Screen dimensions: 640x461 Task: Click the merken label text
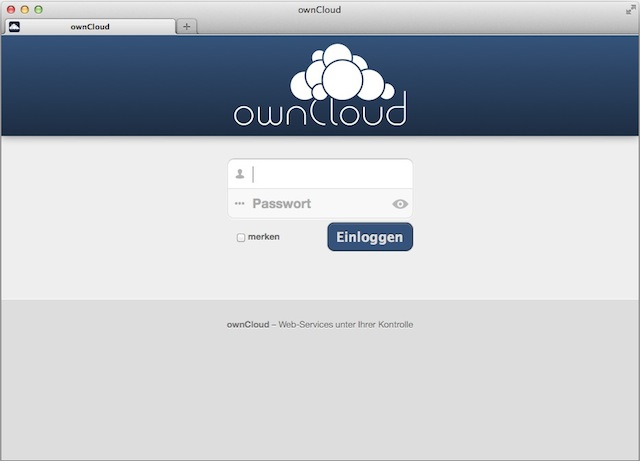click(264, 237)
